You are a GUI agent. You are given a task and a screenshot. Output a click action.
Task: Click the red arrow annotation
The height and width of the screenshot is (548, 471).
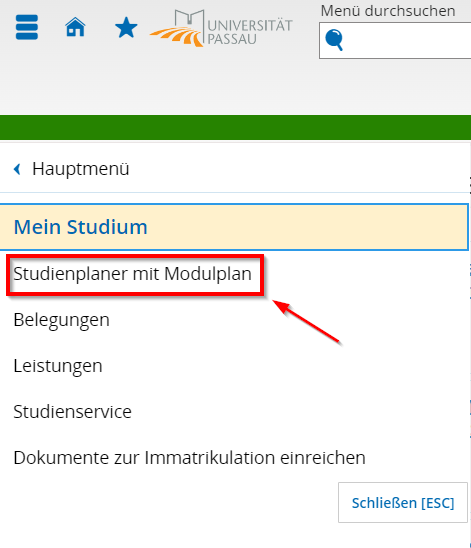tap(305, 321)
